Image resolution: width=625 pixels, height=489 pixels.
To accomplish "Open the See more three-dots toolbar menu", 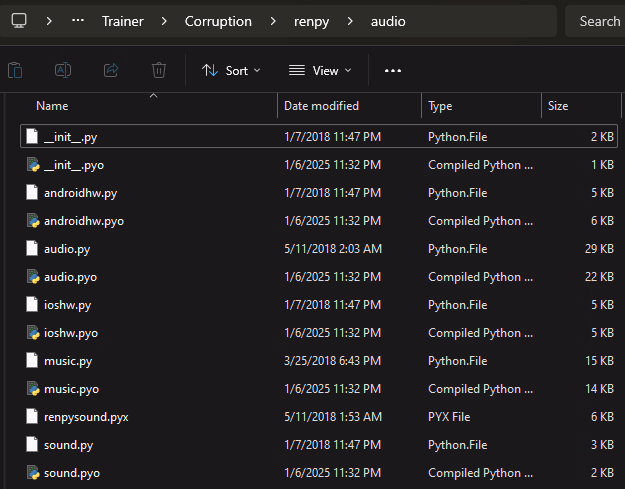I will (x=393, y=71).
